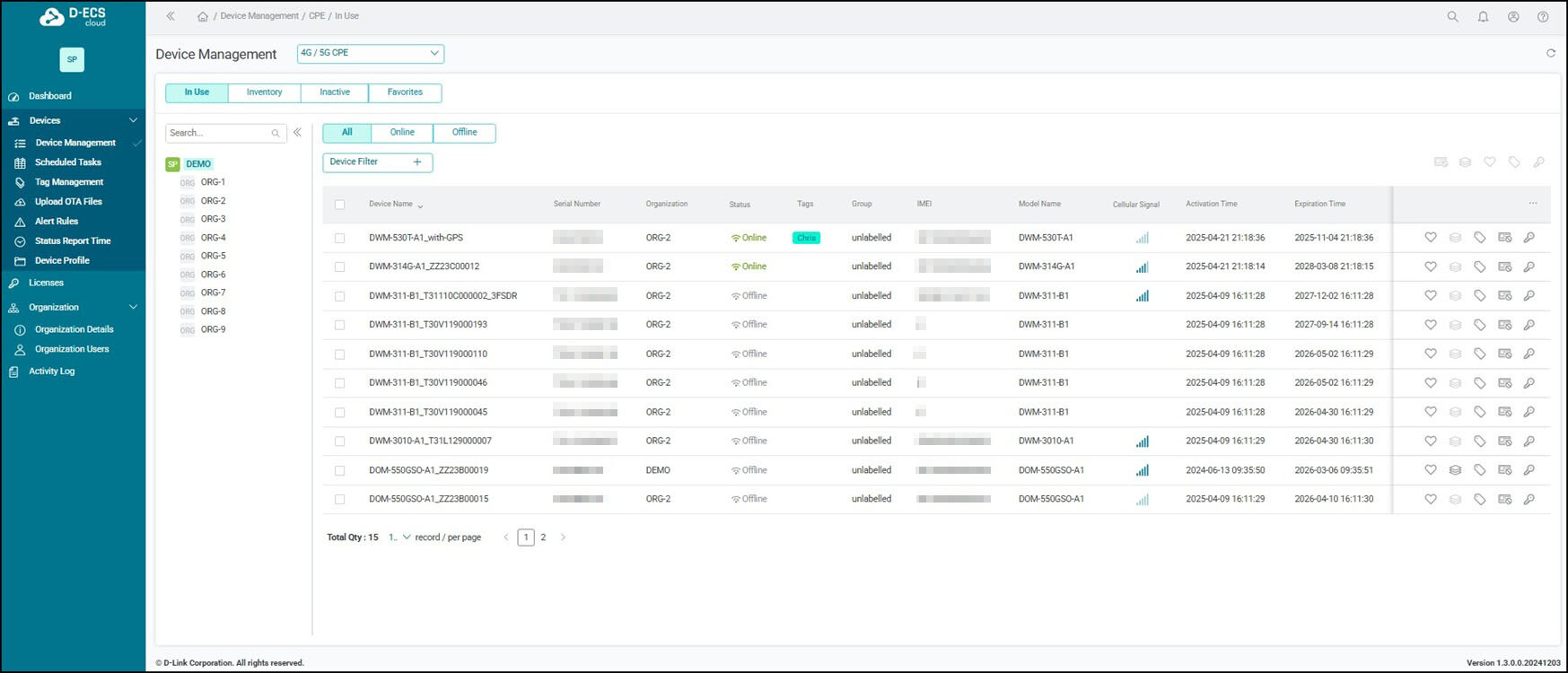Click key license icon for DWM-3010-A1_T31L129000007
The image size is (1568, 673).
pos(1529,441)
